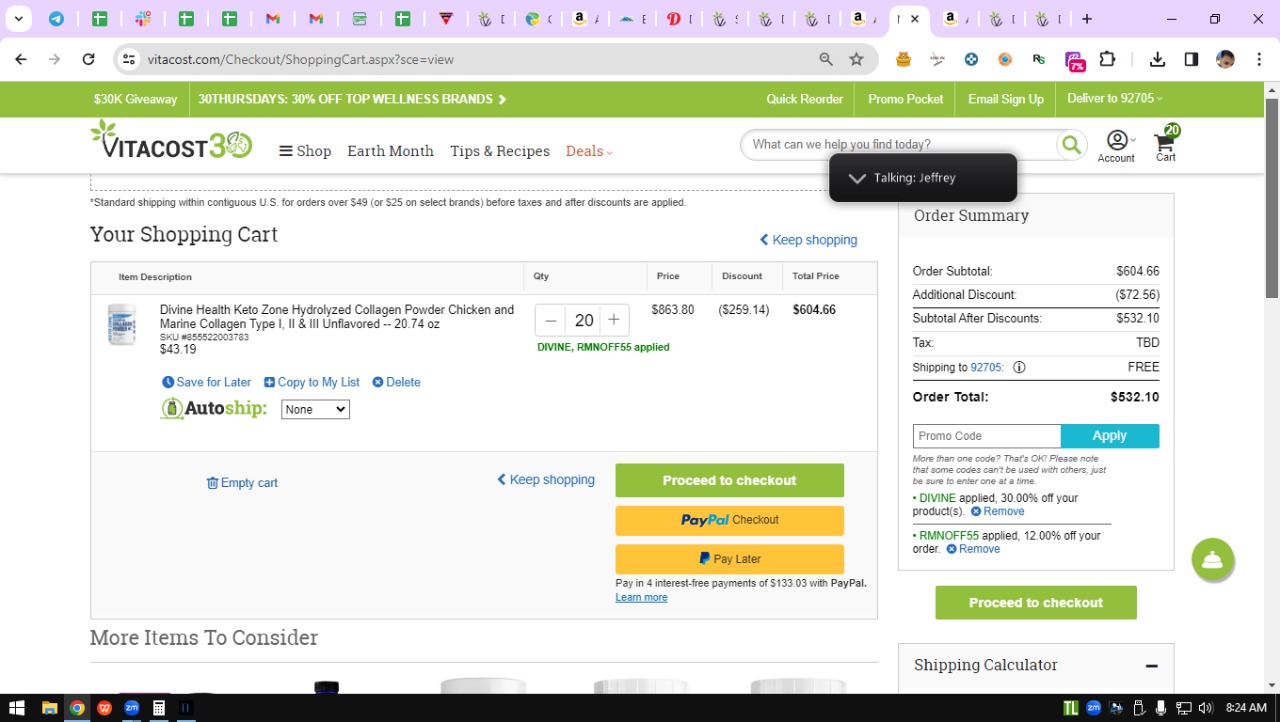Click the magnifying glass search icon
This screenshot has width=1280, height=722.
coord(1071,145)
